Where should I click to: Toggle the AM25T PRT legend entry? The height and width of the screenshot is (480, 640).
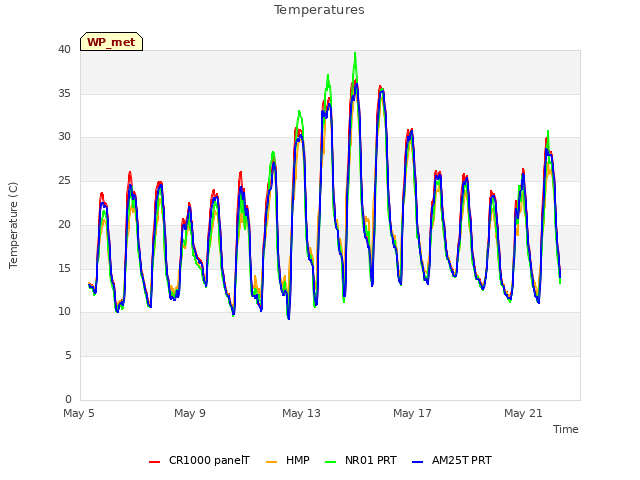pos(452,460)
